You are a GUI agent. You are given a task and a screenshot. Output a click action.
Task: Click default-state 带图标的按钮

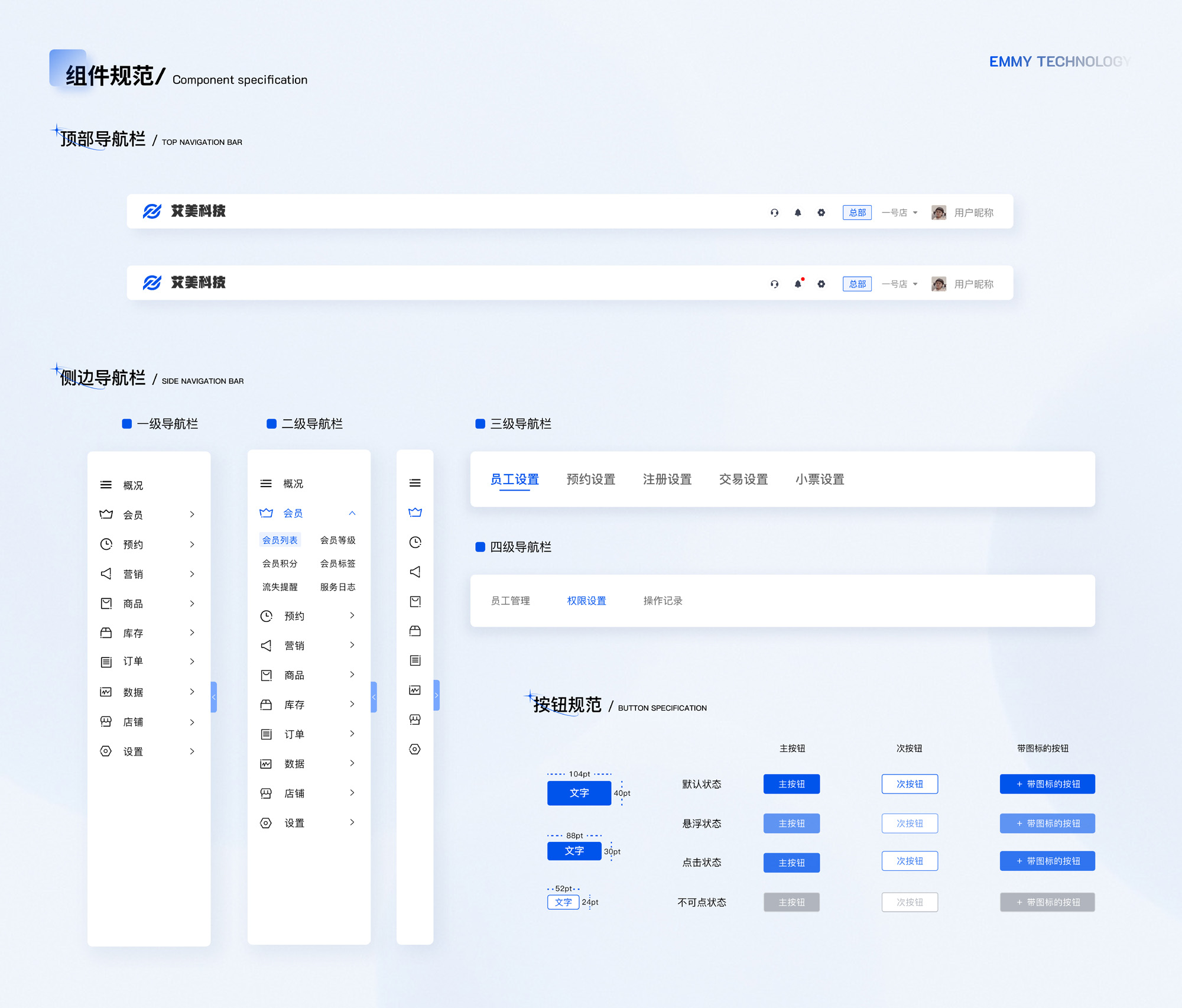(1047, 784)
